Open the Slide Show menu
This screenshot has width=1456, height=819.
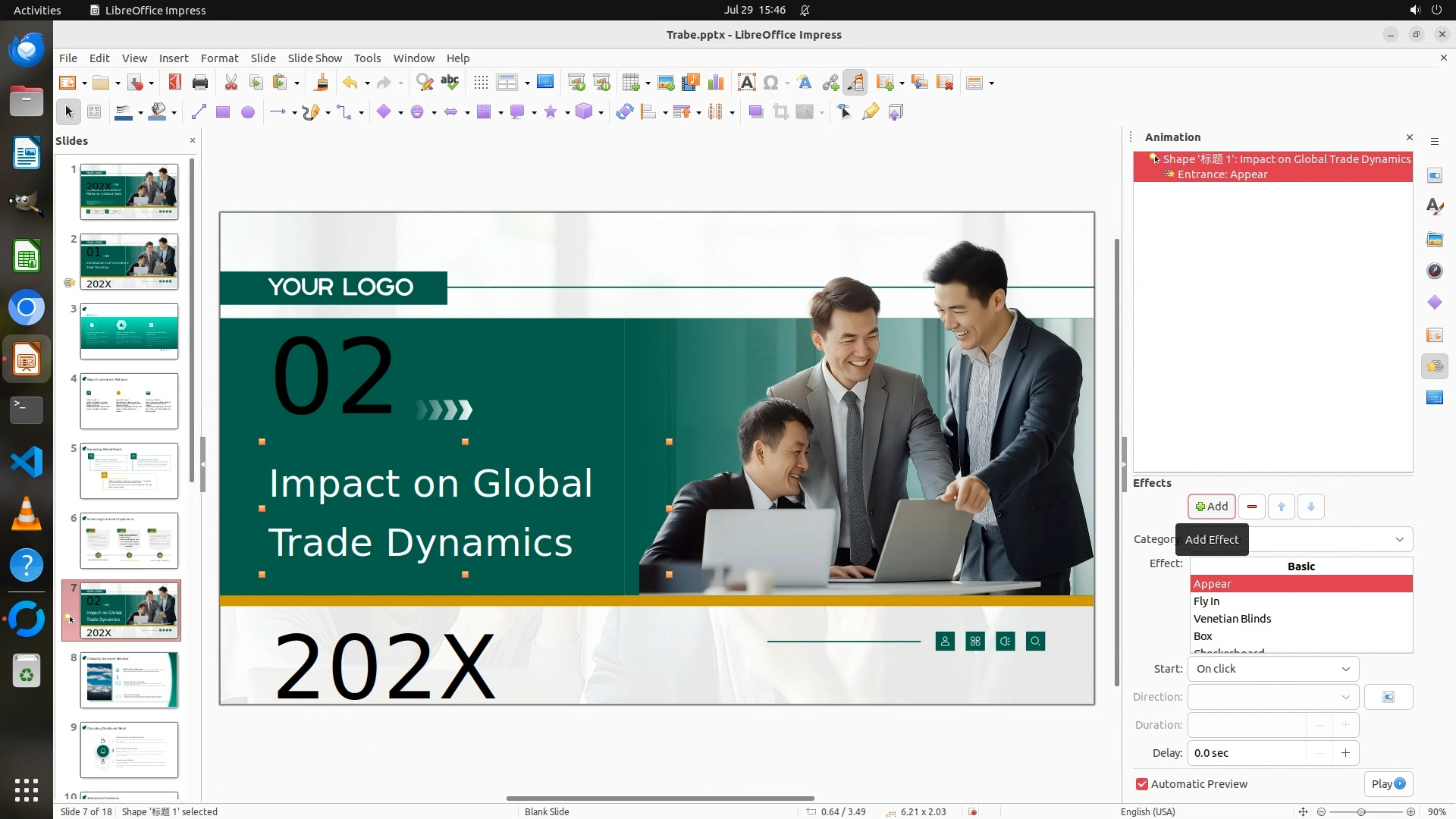314,58
